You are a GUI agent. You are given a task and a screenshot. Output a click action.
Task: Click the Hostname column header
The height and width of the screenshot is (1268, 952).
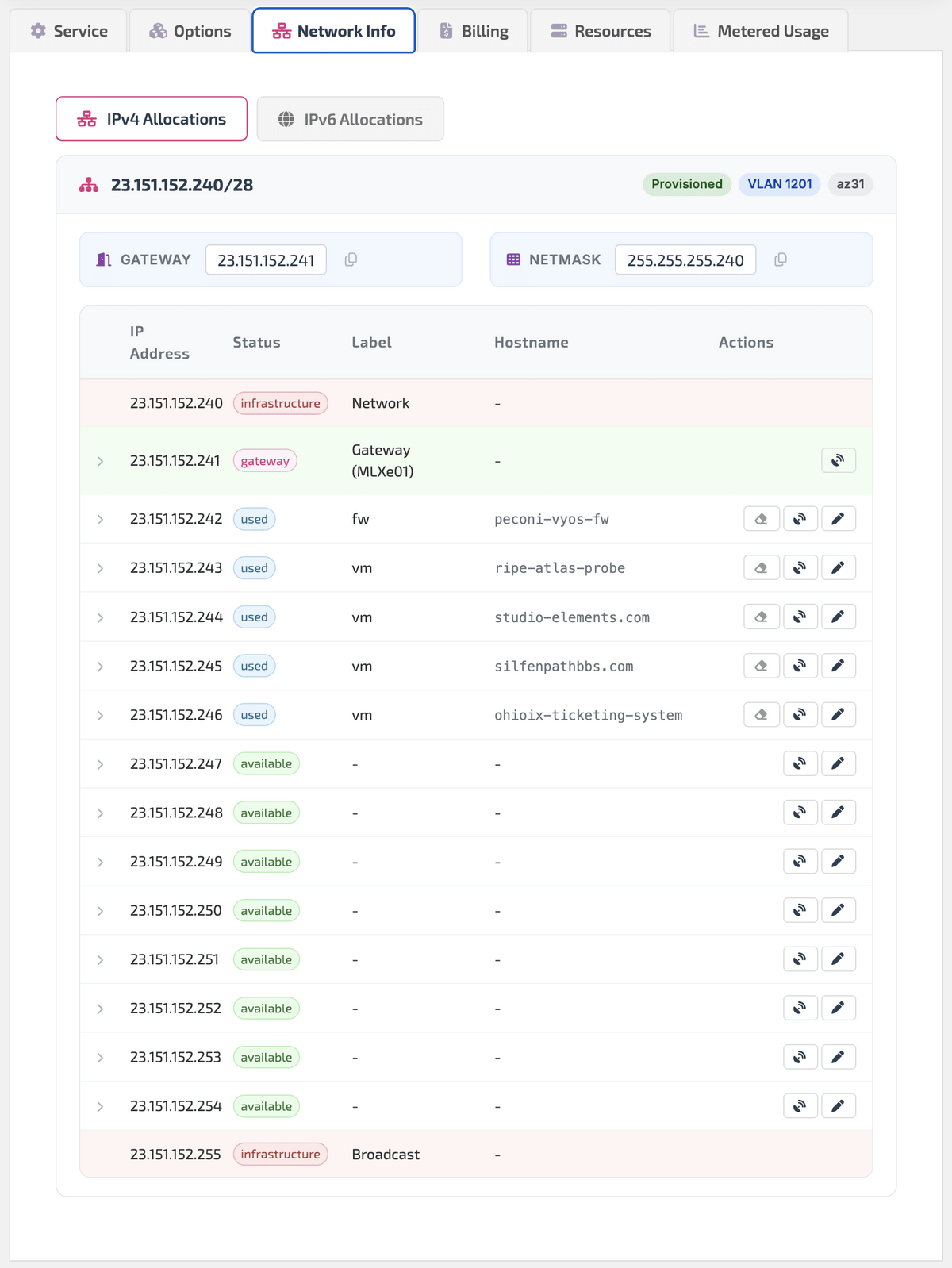(532, 342)
